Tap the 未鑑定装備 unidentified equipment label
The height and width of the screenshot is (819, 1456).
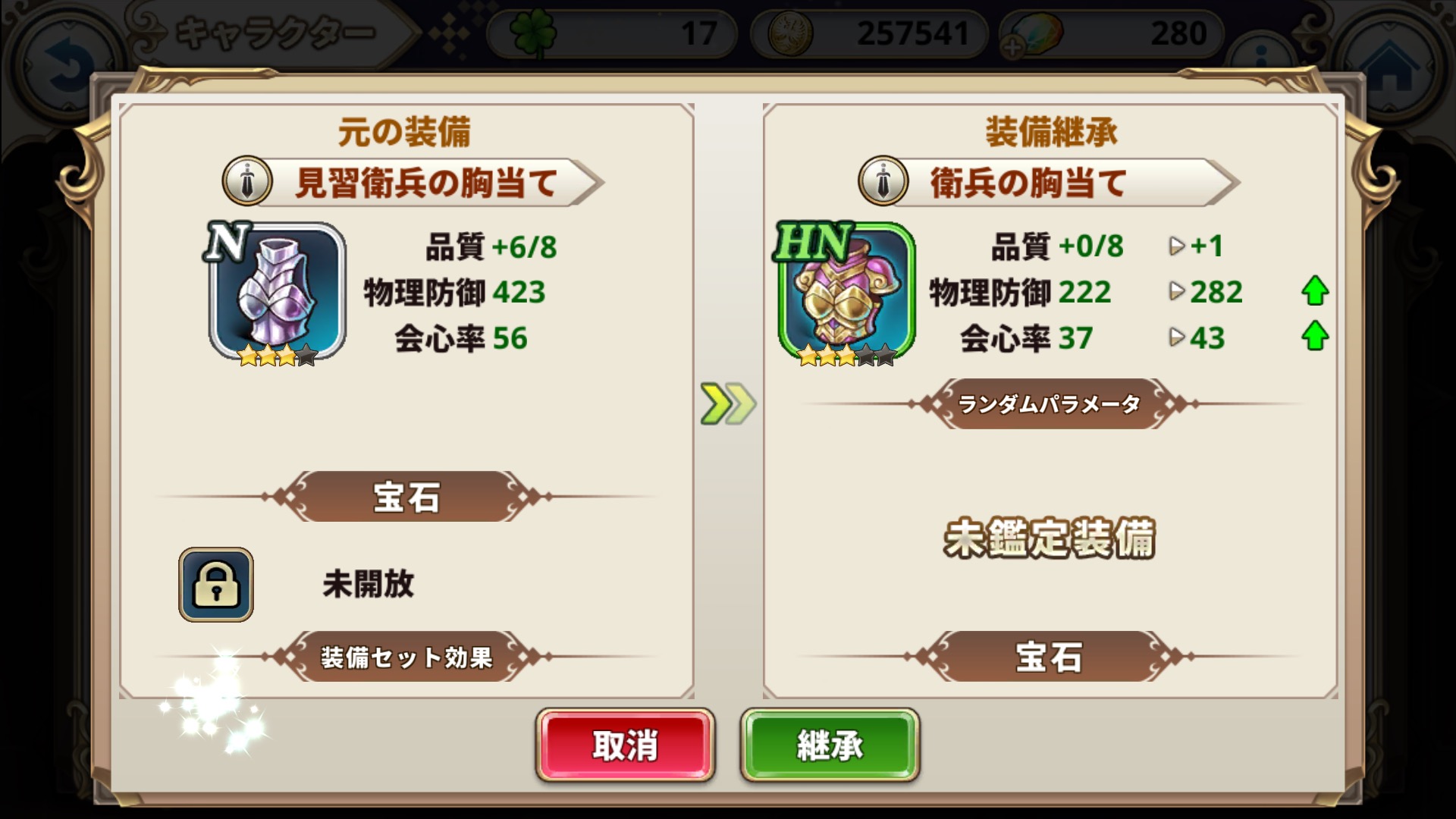coord(1050,538)
